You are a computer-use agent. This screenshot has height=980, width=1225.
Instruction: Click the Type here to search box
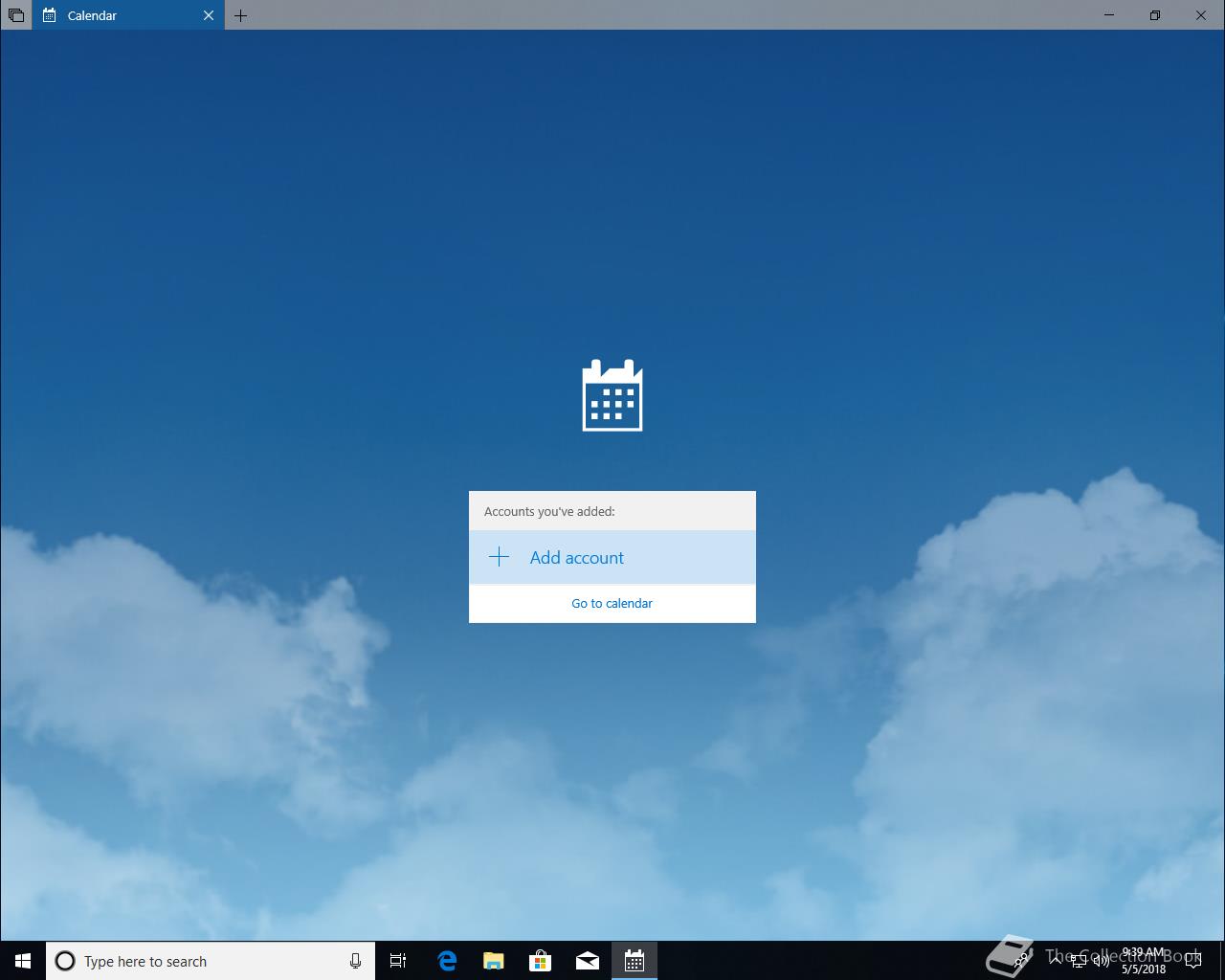(x=211, y=961)
